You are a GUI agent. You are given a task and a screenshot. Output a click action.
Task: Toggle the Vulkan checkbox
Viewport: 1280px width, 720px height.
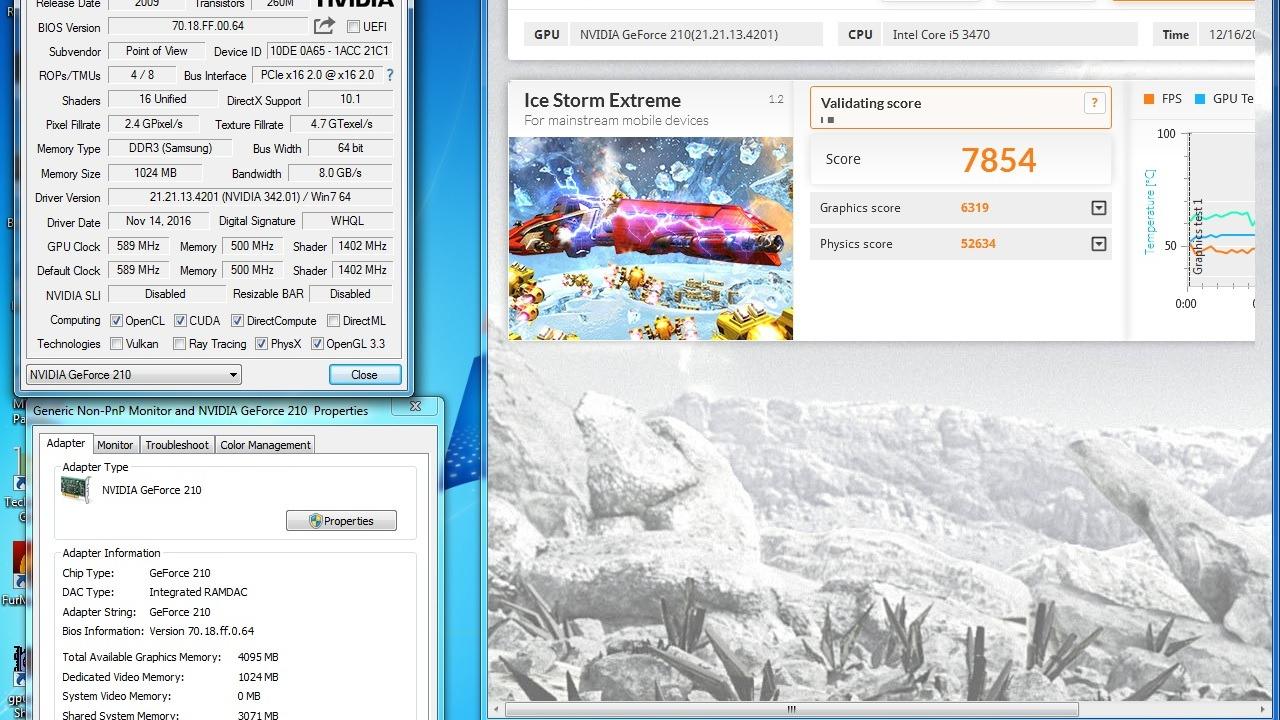pyautogui.click(x=117, y=344)
